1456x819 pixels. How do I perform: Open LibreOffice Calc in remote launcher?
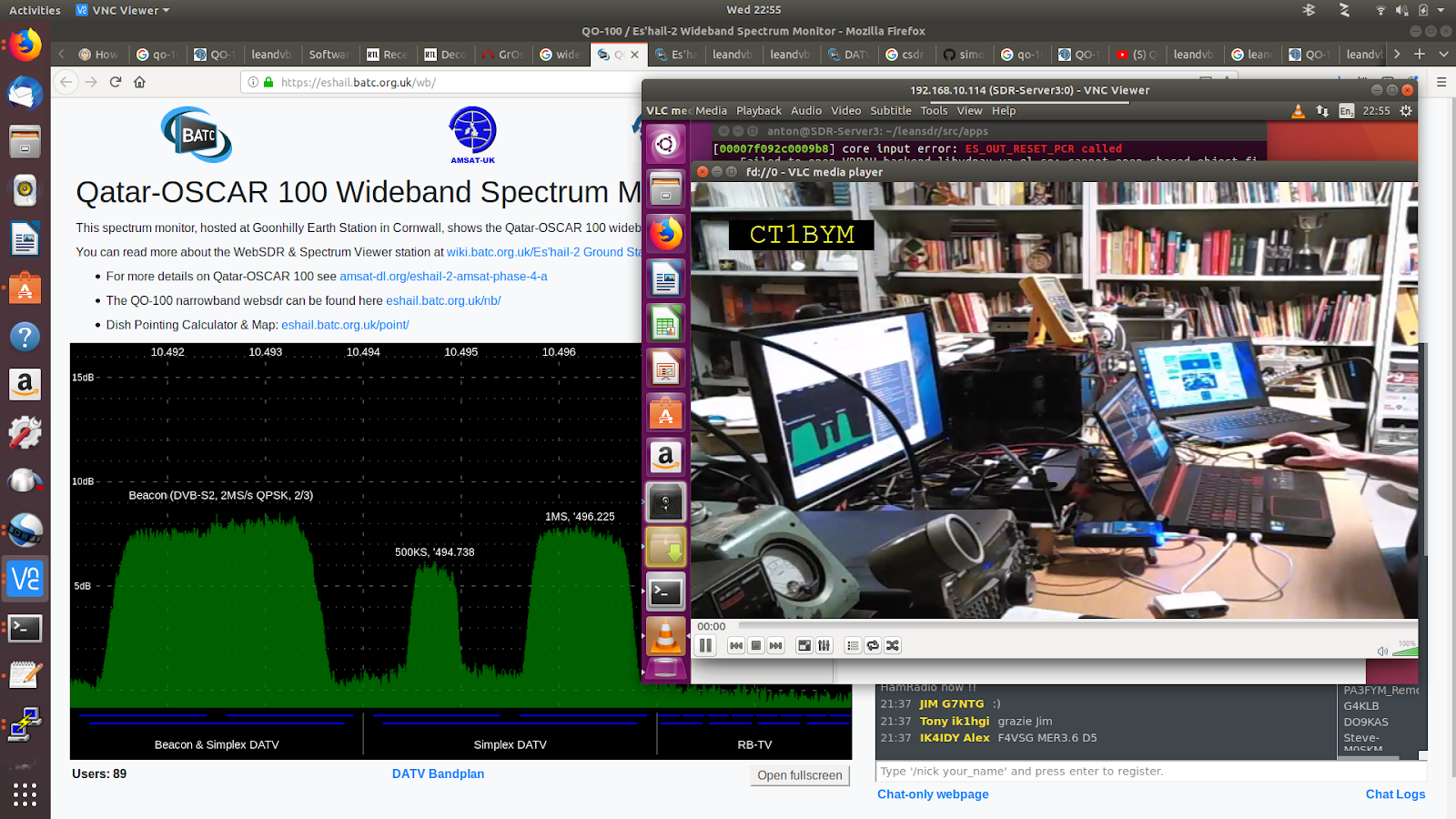pos(666,323)
